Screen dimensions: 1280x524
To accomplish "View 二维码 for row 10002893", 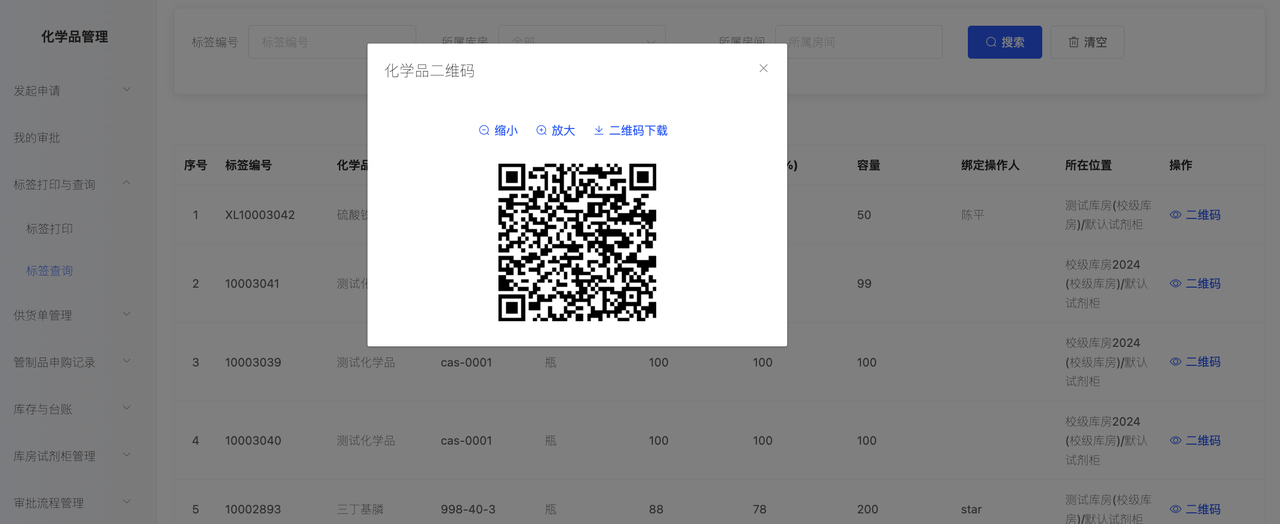I will (x=1195, y=509).
